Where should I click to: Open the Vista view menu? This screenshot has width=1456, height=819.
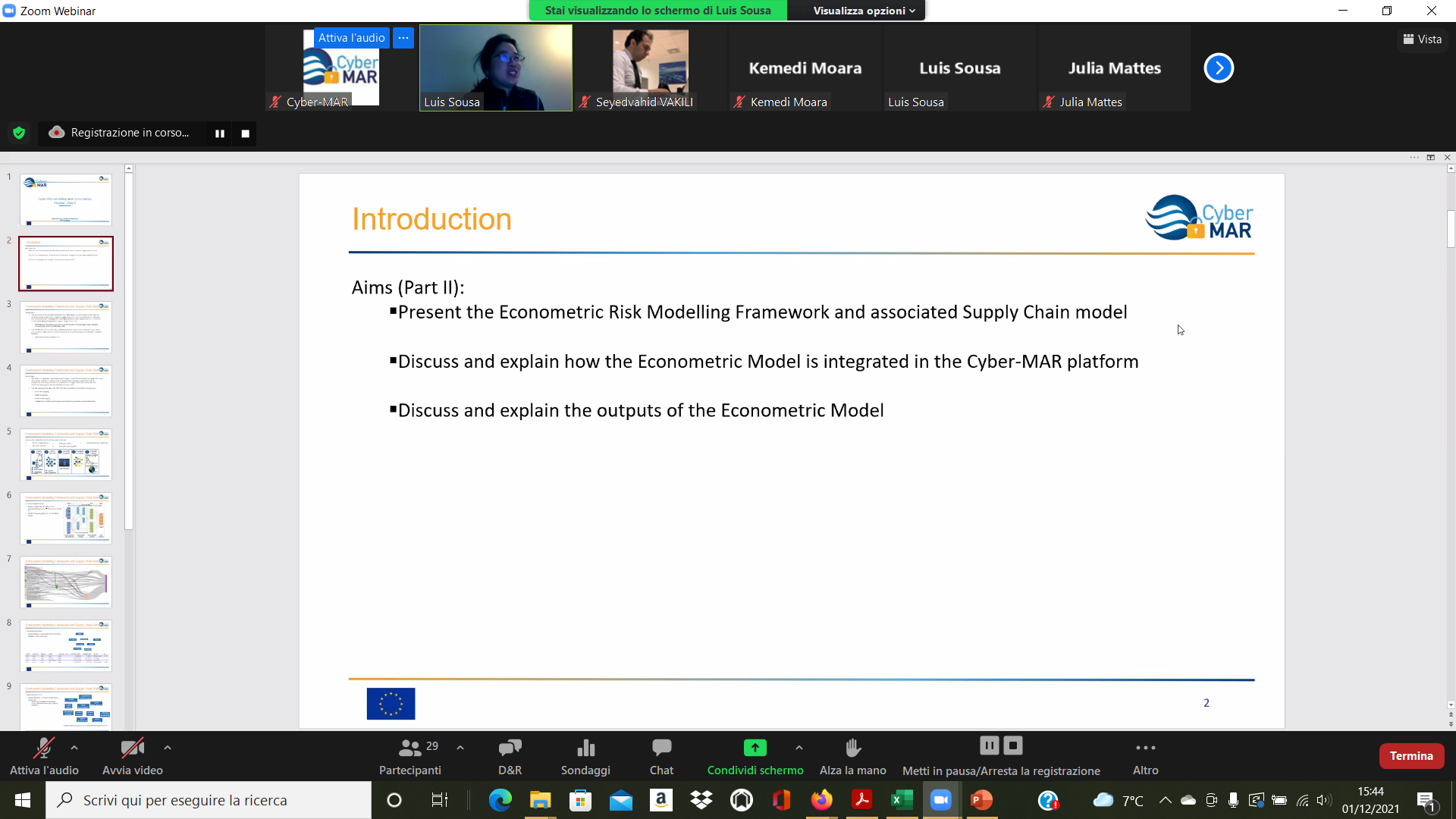[1422, 39]
